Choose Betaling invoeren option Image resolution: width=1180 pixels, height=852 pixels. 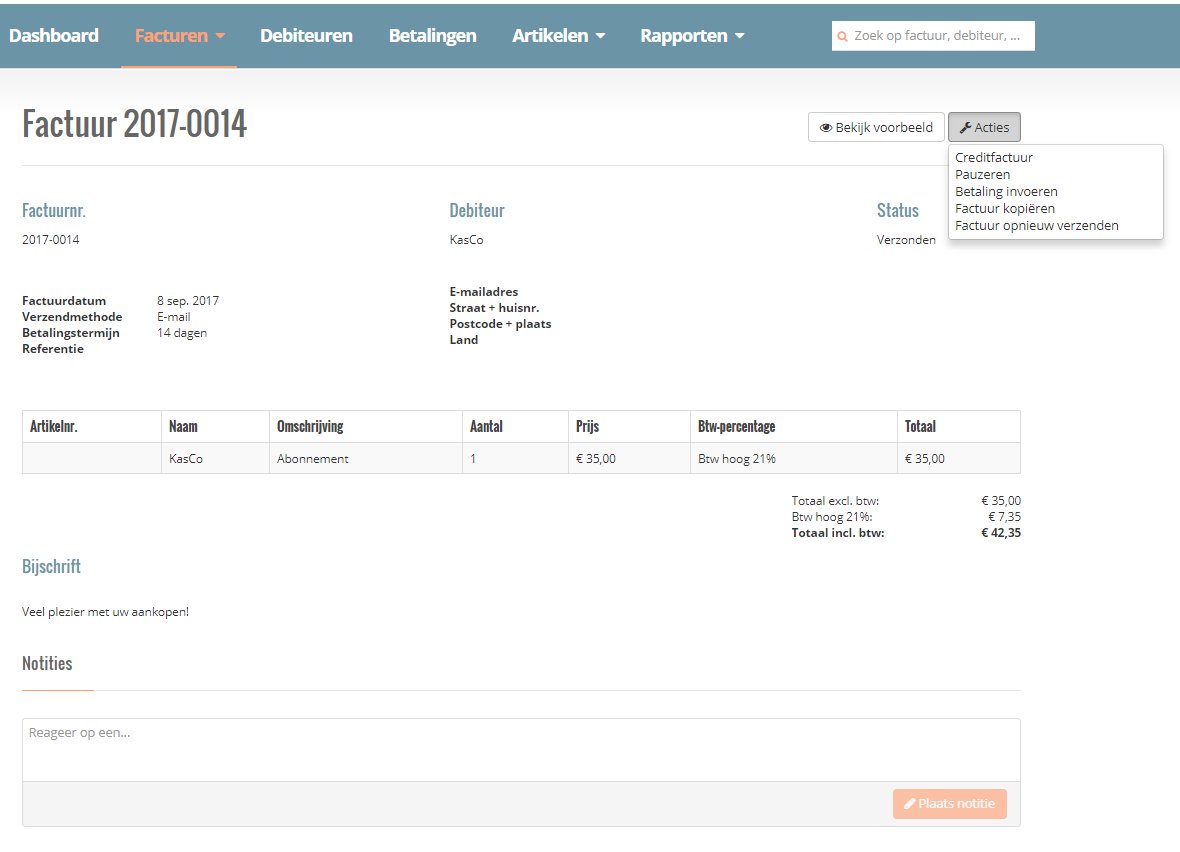[1006, 191]
